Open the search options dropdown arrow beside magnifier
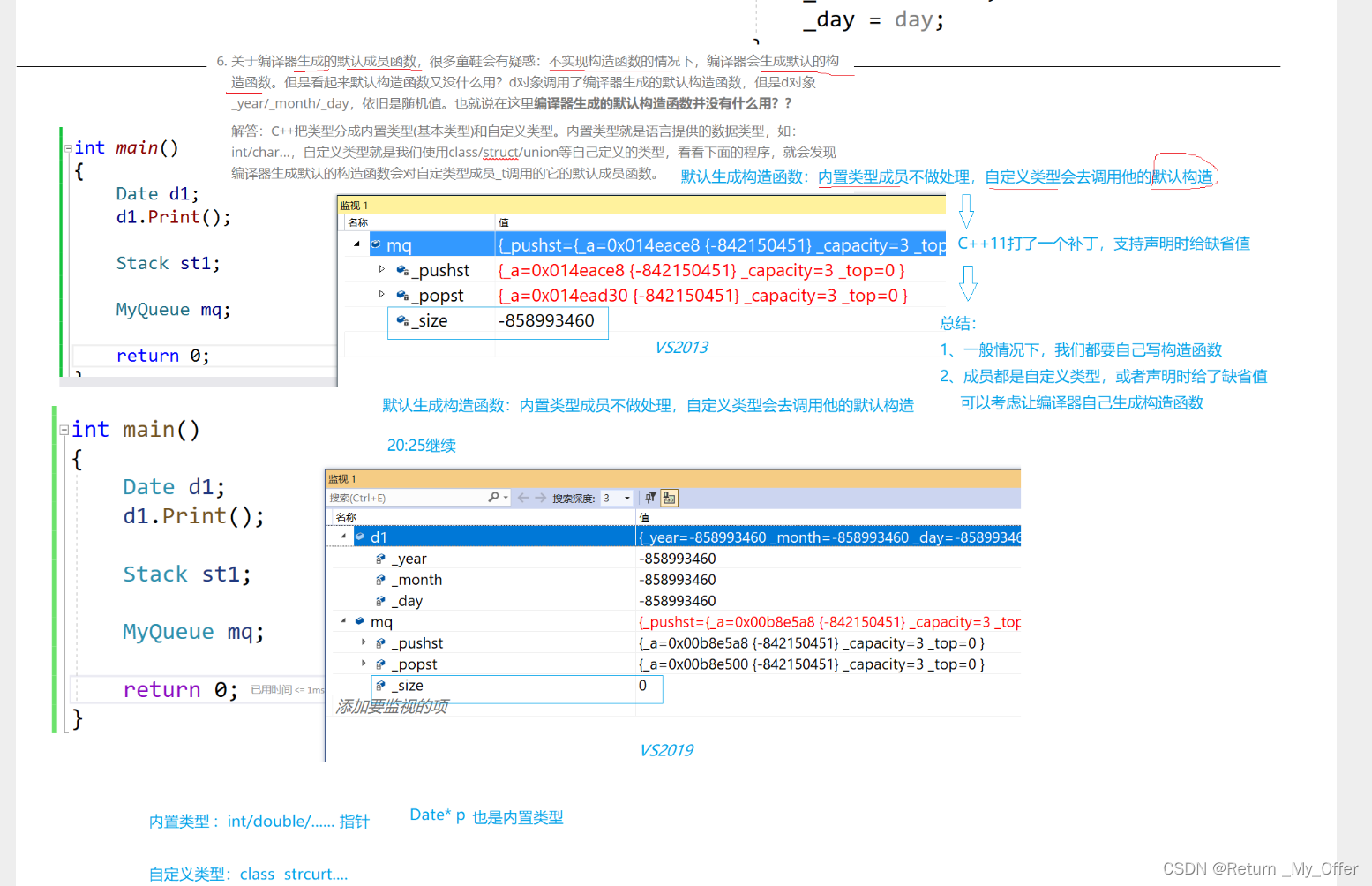Viewport: 1372px width, 886px height. pyautogui.click(x=506, y=498)
